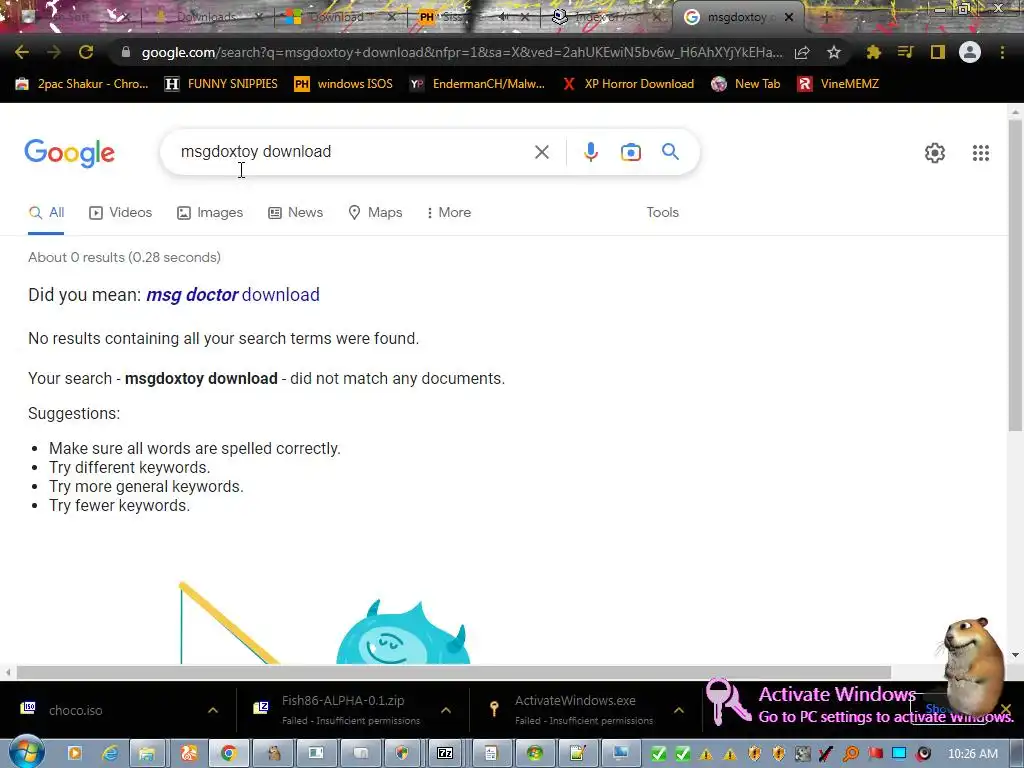Viewport: 1024px width, 768px height.
Task: Click the horizontal page scrollbar
Action: click(x=454, y=672)
